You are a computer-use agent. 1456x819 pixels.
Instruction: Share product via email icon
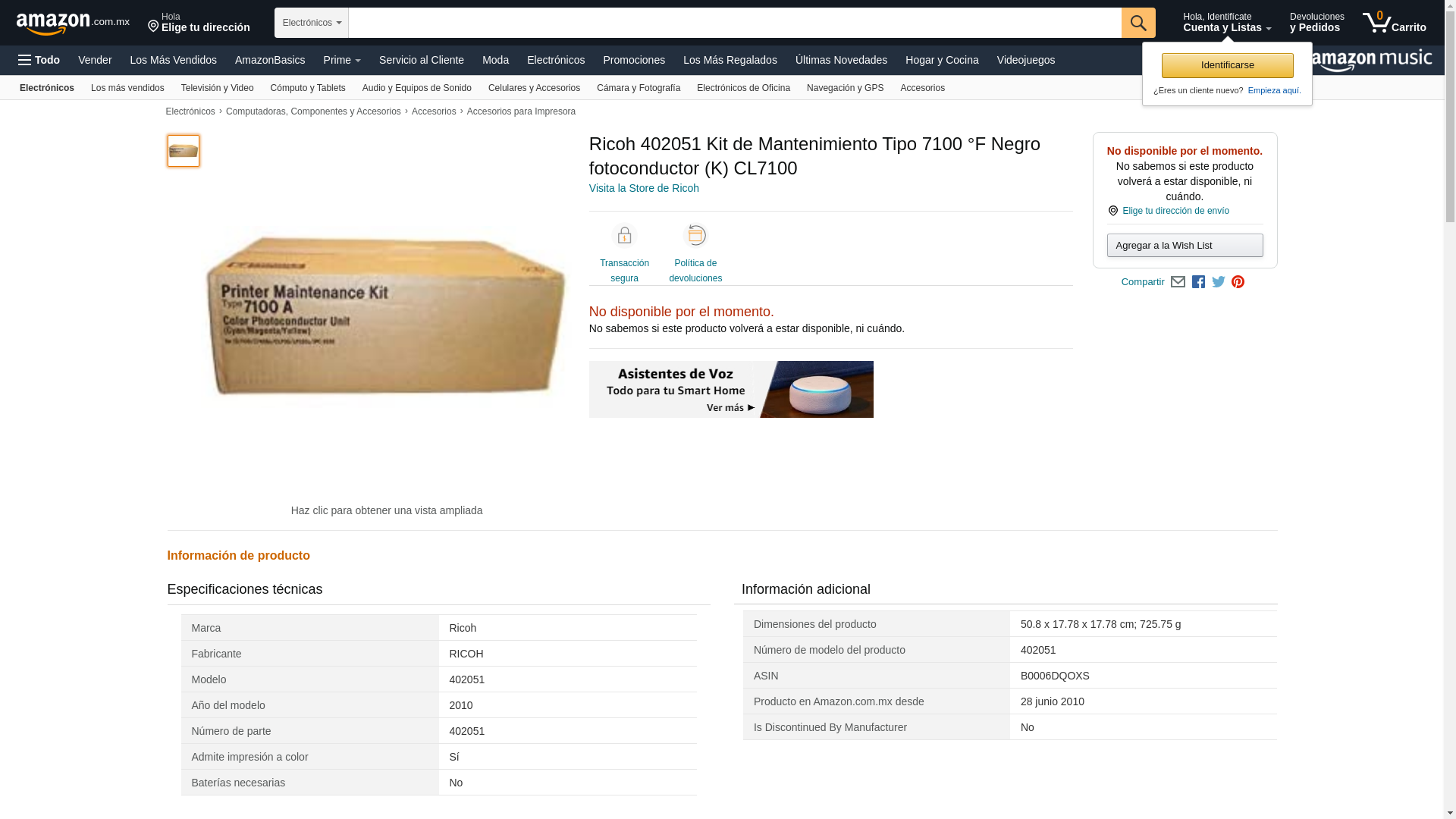tap(1178, 282)
